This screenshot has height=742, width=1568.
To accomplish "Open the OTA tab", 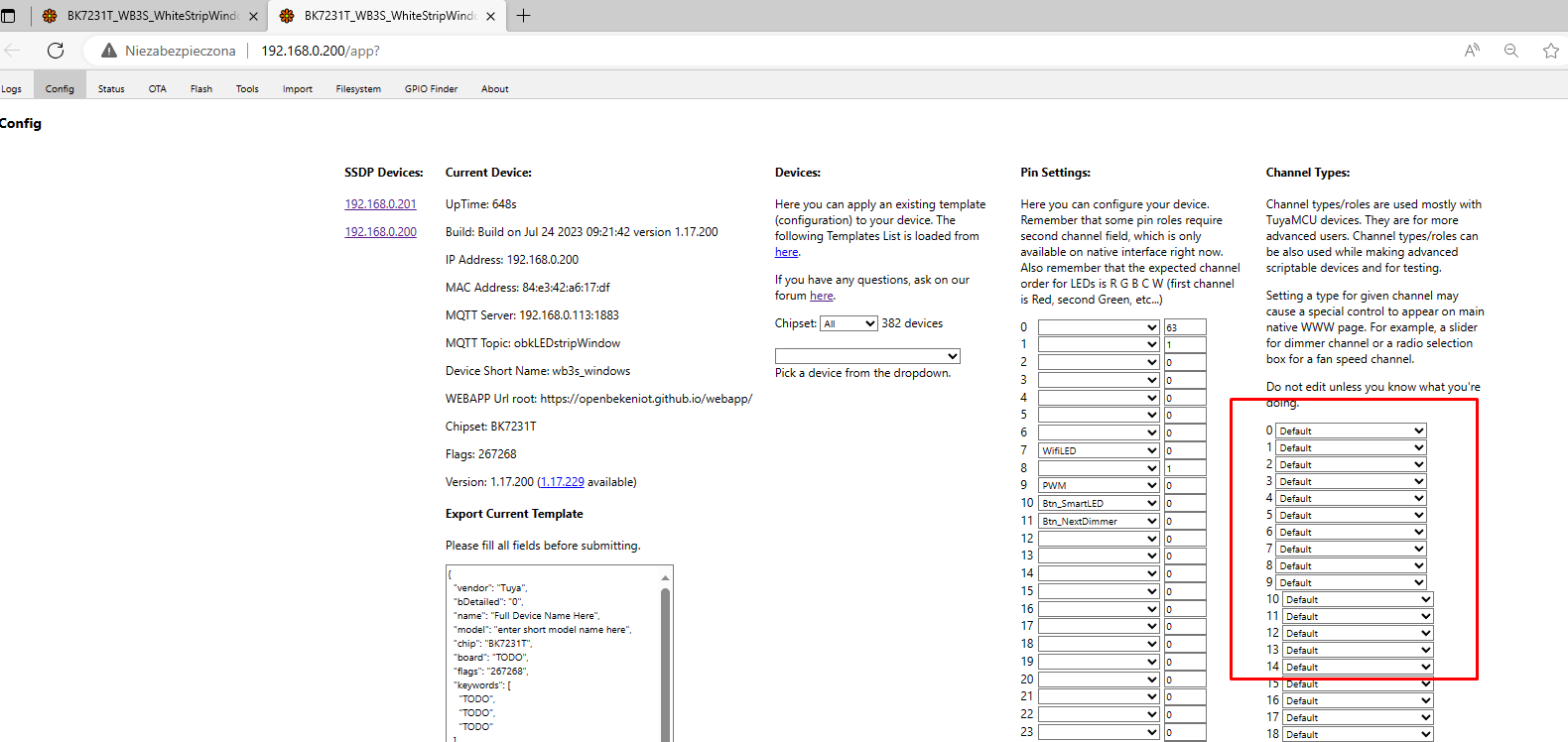I will tap(158, 89).
